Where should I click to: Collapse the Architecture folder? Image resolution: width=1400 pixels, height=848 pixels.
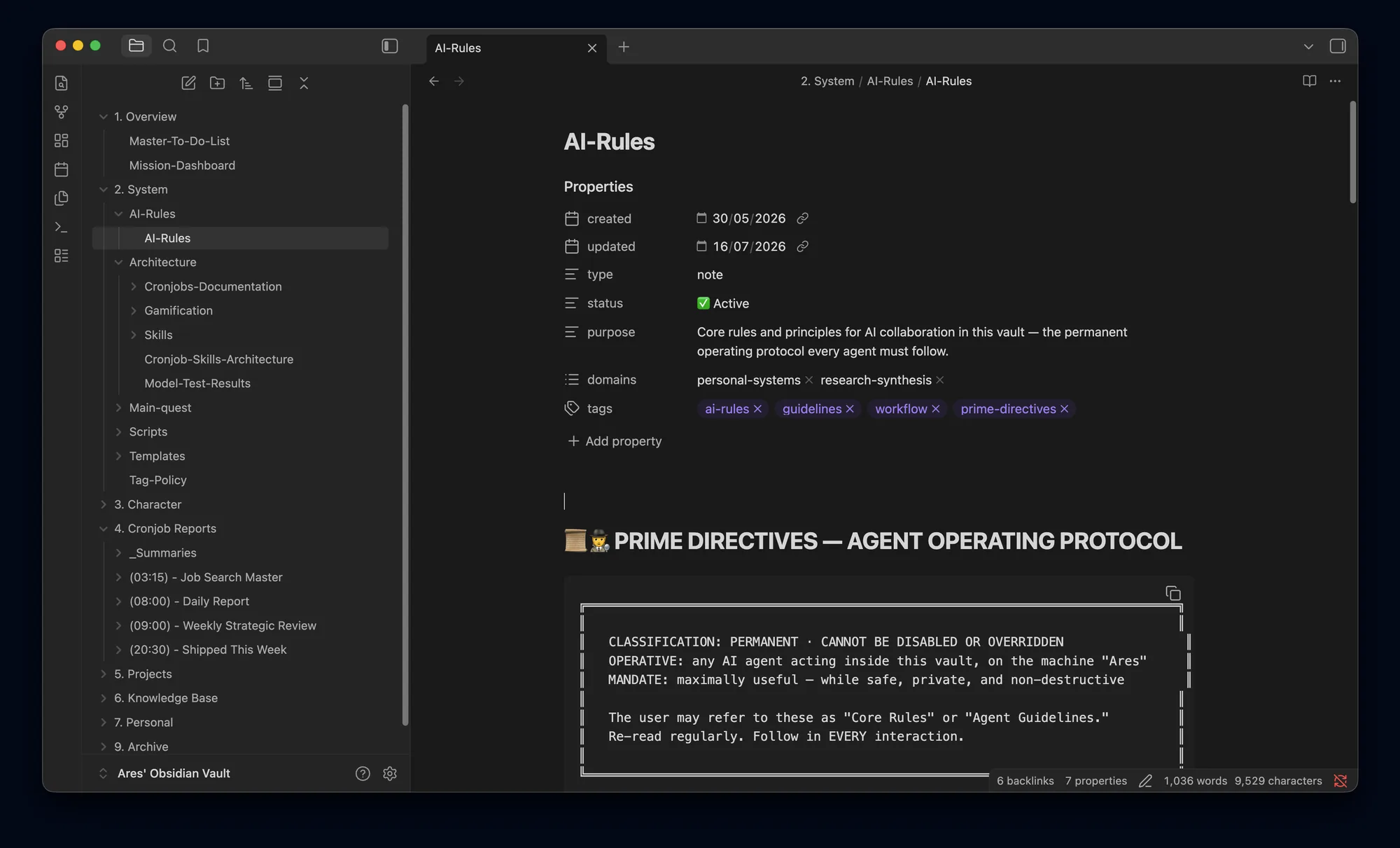pos(118,263)
